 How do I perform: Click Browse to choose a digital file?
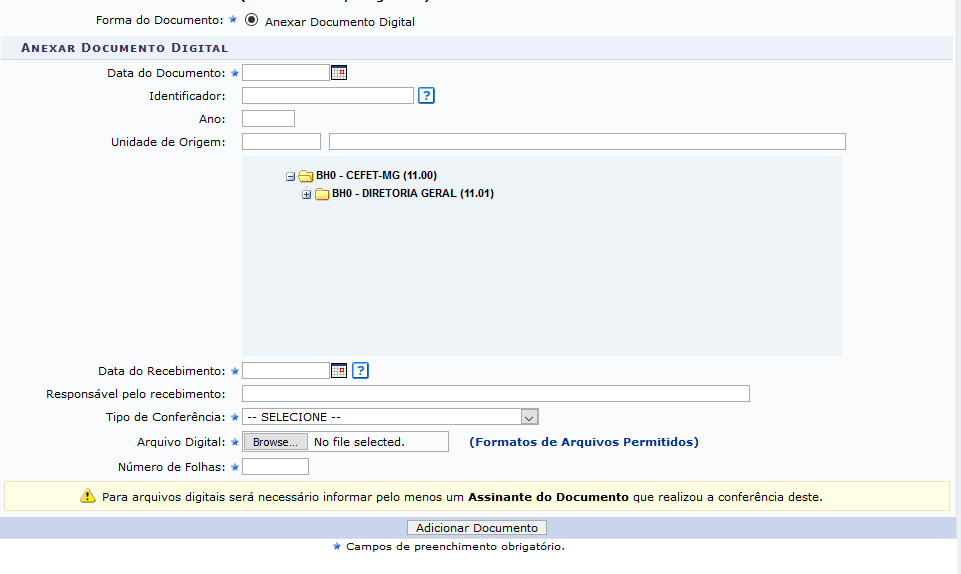[275, 442]
